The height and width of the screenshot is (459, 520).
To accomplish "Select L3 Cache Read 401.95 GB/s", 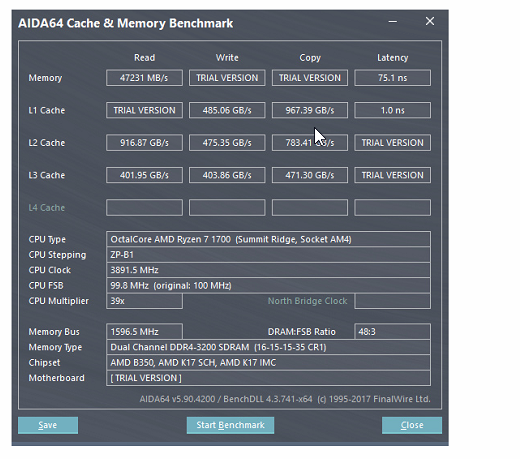I will click(144, 175).
